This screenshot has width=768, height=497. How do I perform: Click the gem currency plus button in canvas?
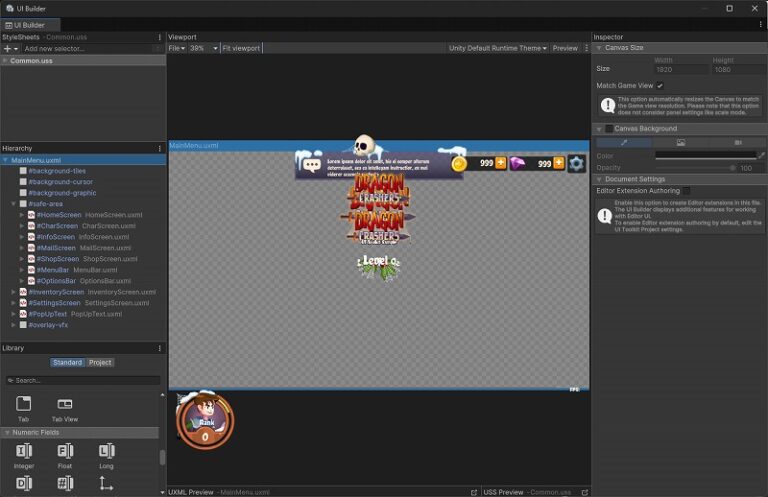tap(559, 163)
